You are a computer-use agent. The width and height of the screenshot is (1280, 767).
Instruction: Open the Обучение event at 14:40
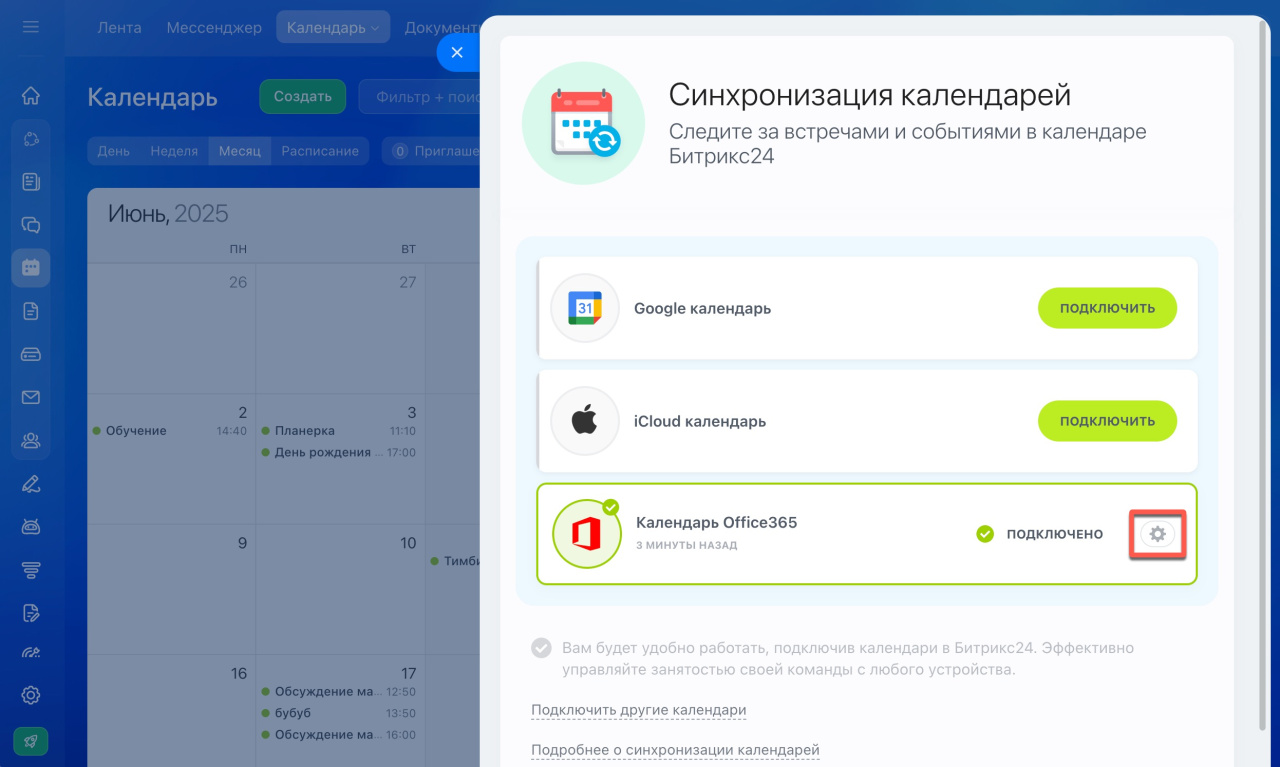point(170,431)
